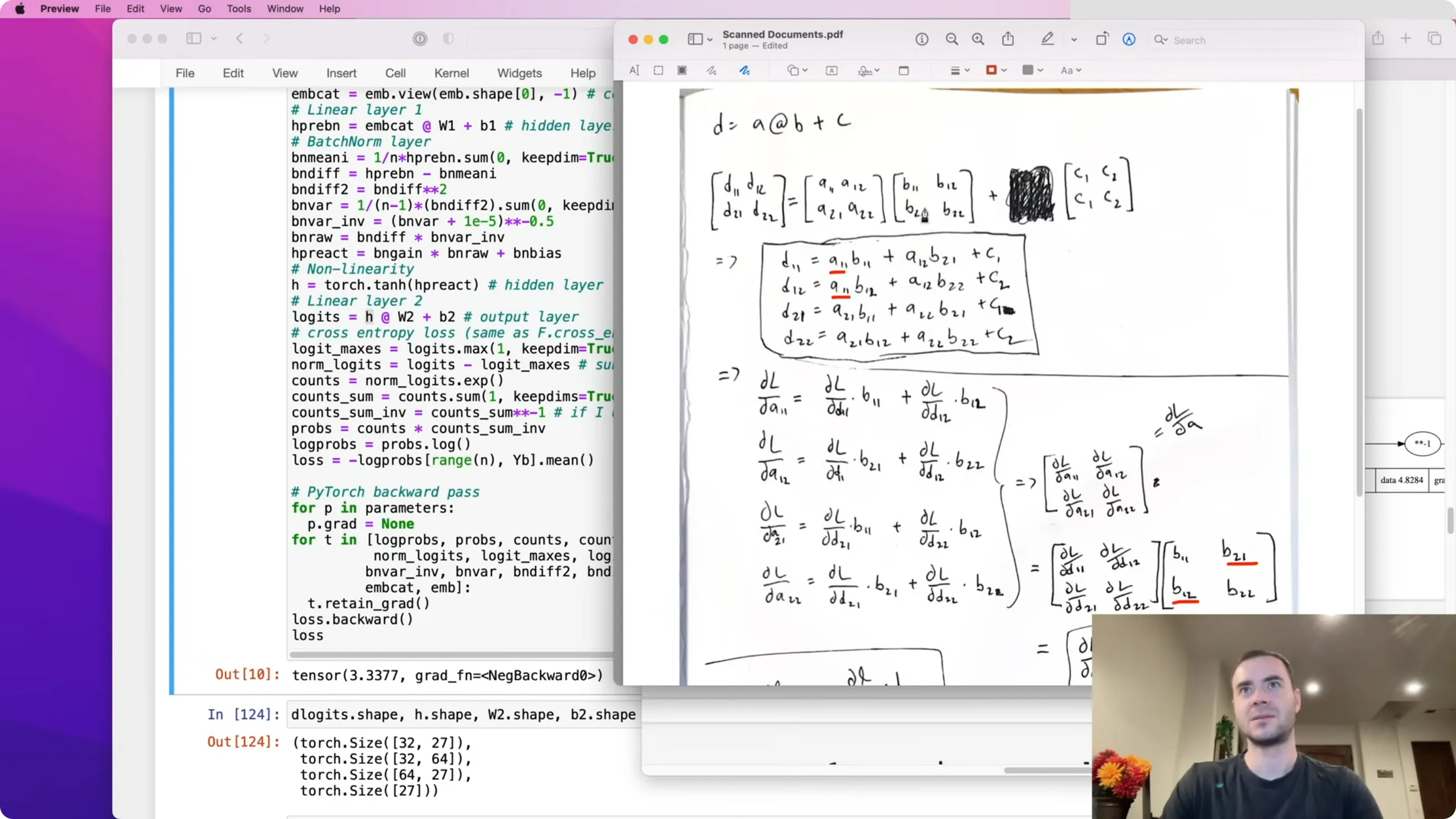
Task: Click the dlogits.shape input cell
Action: [x=464, y=714]
